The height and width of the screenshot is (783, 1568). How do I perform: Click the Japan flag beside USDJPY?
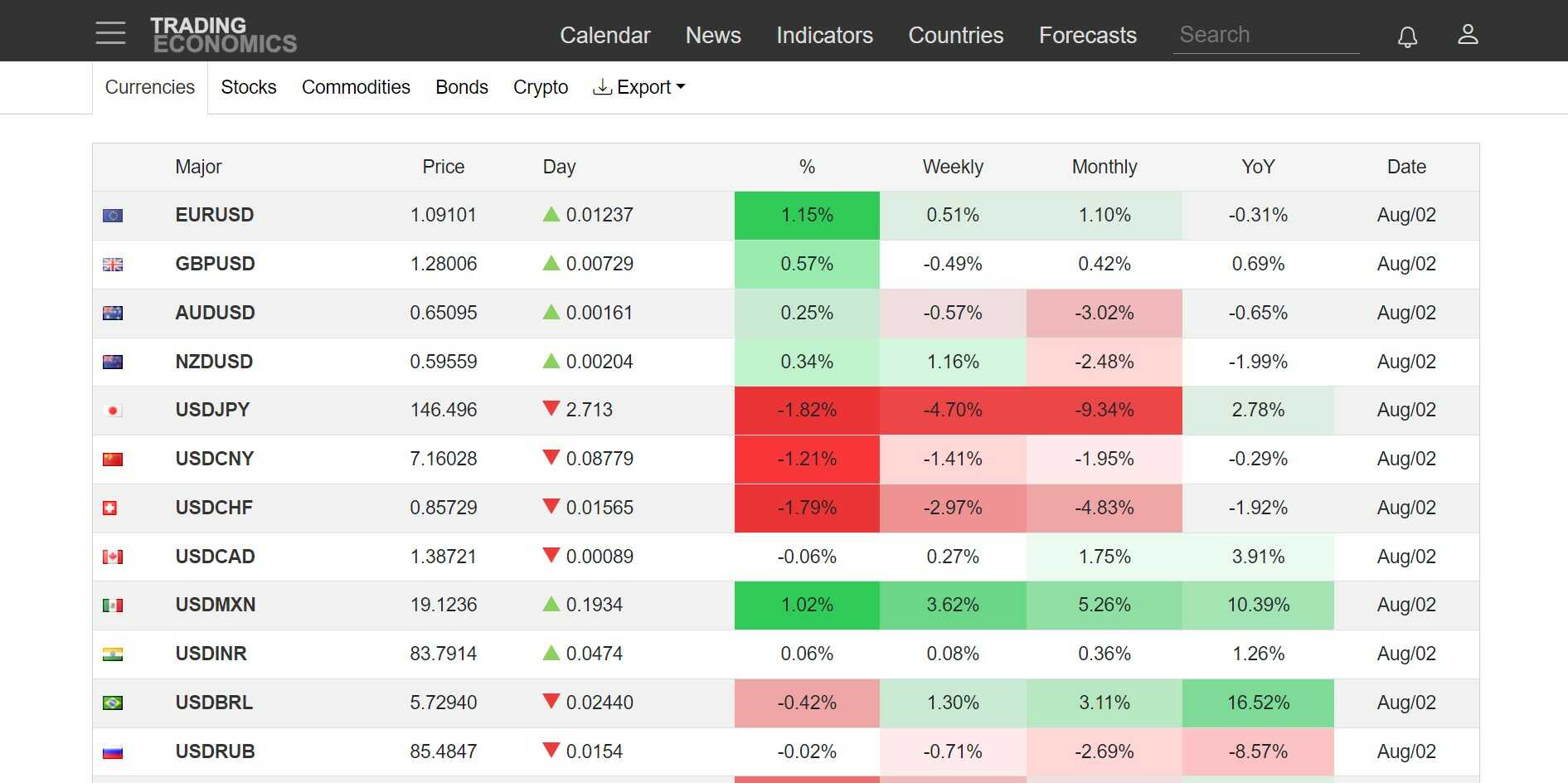pos(113,411)
